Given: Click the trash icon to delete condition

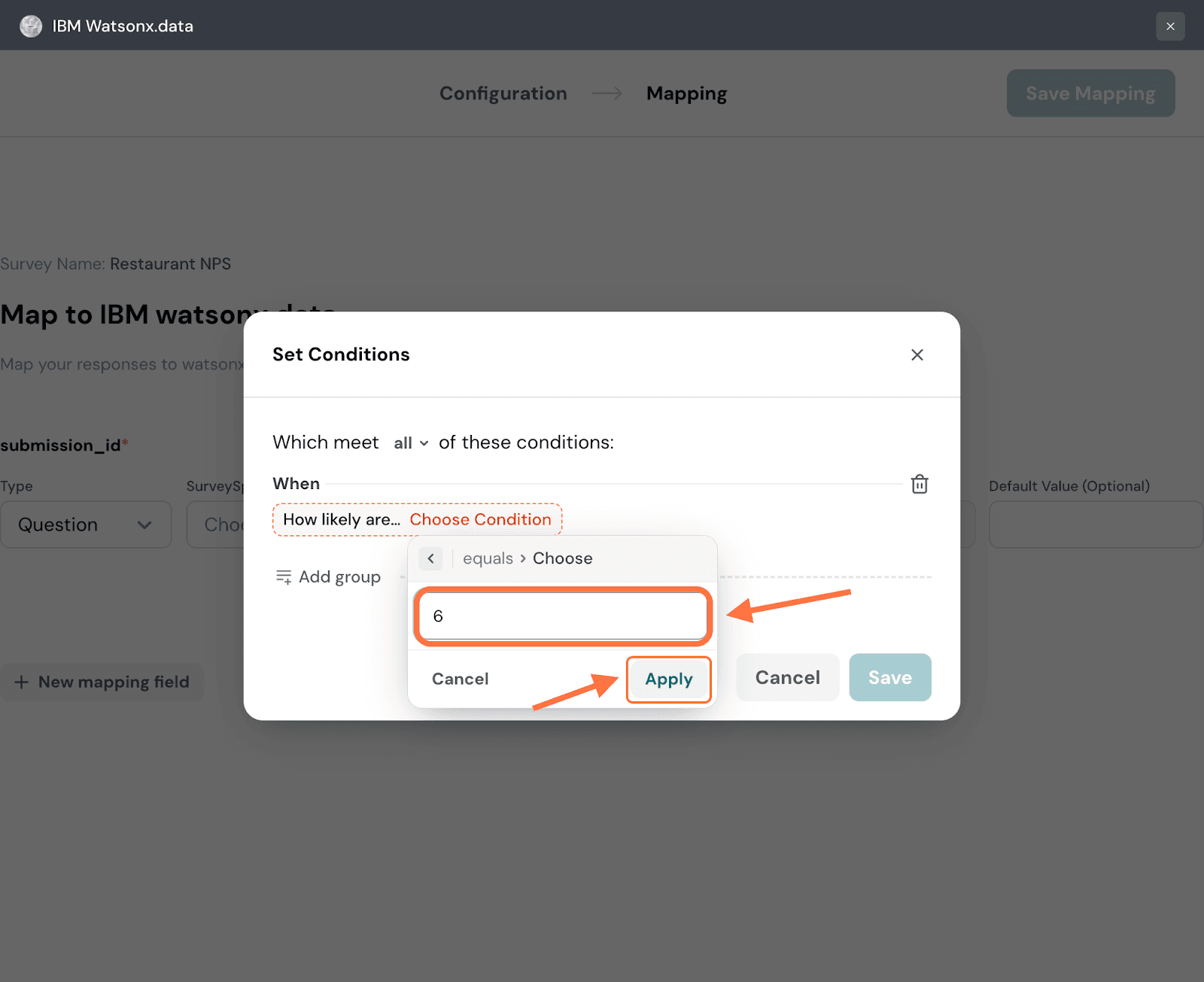Looking at the screenshot, I should tap(919, 484).
